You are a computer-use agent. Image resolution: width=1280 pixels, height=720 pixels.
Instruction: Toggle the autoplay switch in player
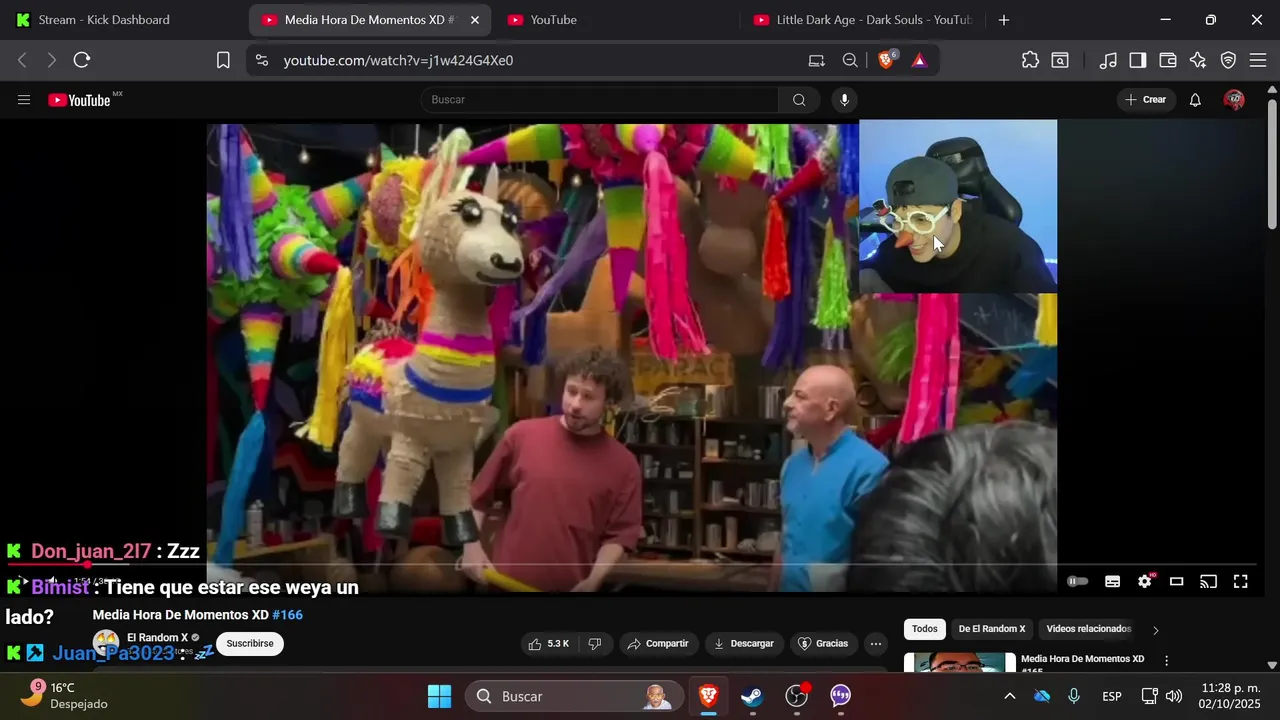[x=1077, y=581]
